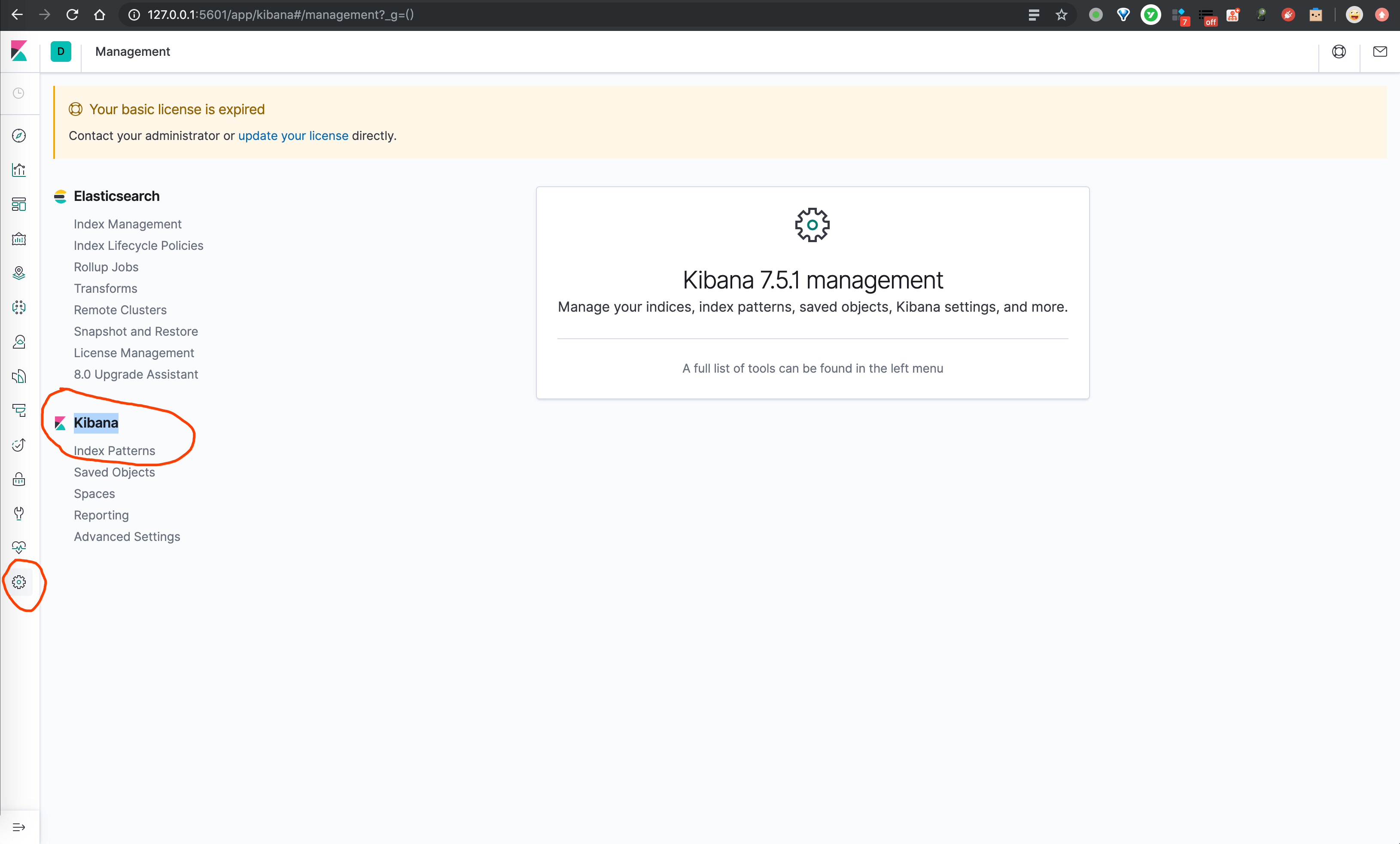Open Machine Learning icon in sidebar

(19, 308)
